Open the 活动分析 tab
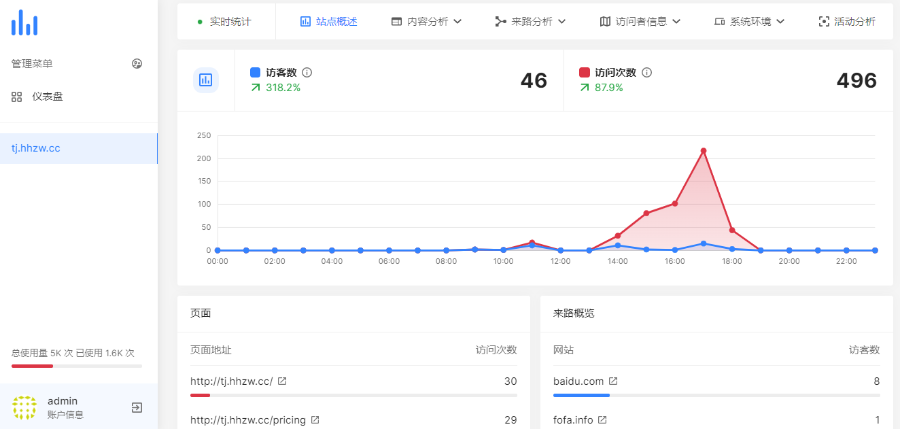 pyautogui.click(x=847, y=22)
